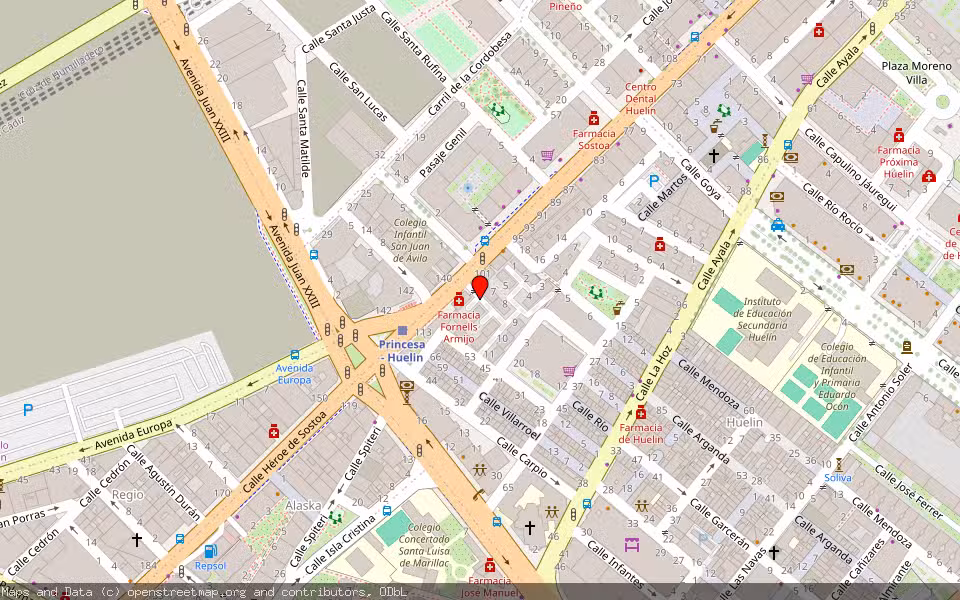Select the Farmacia de Huelin pharmacy icon
The image size is (960, 600).
click(641, 412)
